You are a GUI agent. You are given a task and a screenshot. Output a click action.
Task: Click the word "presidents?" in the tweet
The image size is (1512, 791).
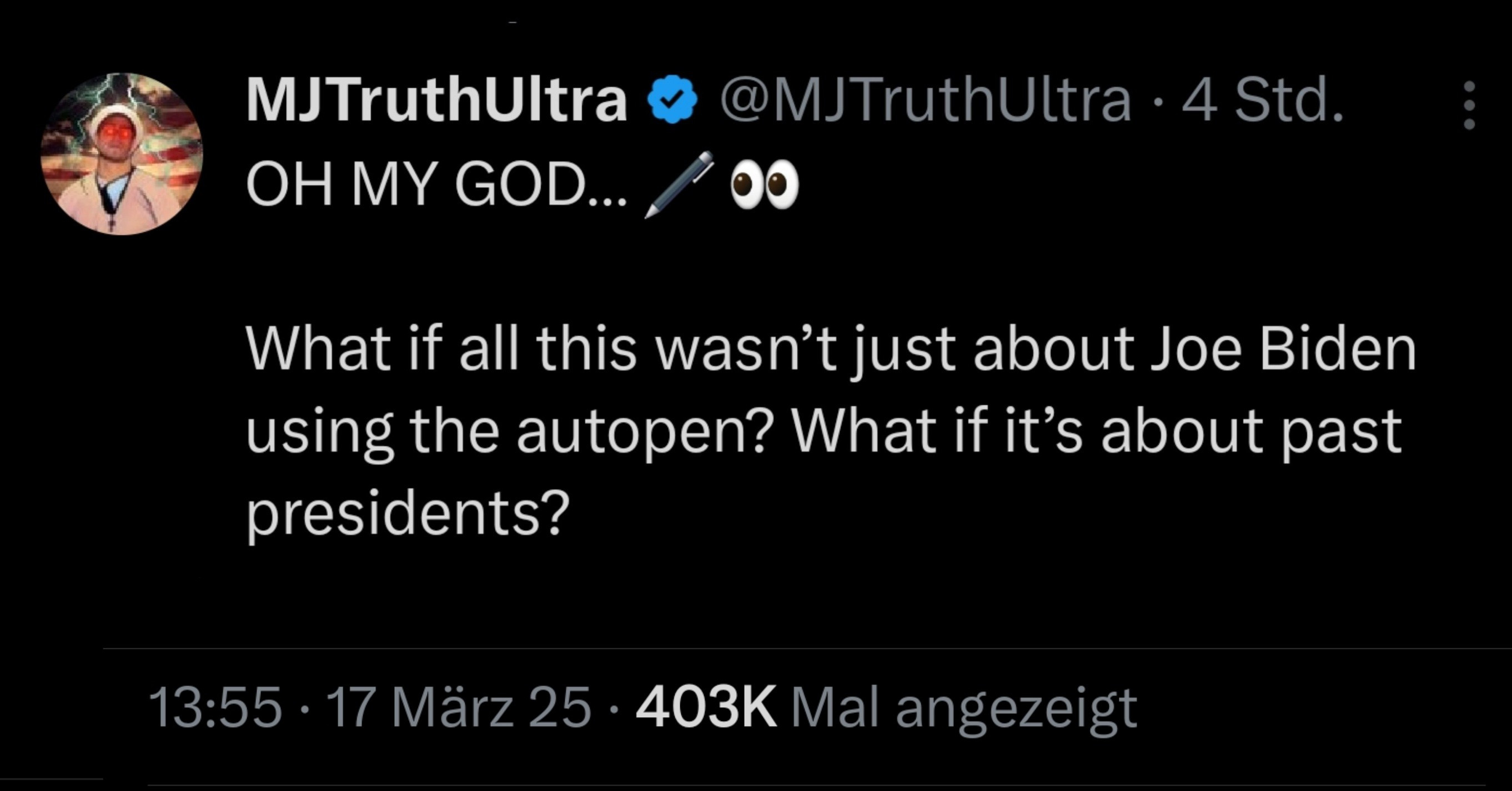point(408,512)
